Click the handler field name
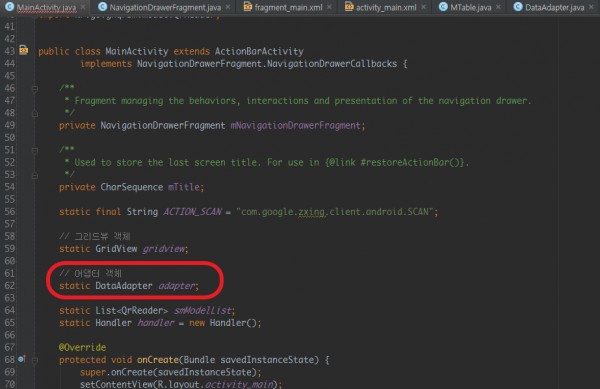The height and width of the screenshot is (389, 600). click(x=155, y=323)
